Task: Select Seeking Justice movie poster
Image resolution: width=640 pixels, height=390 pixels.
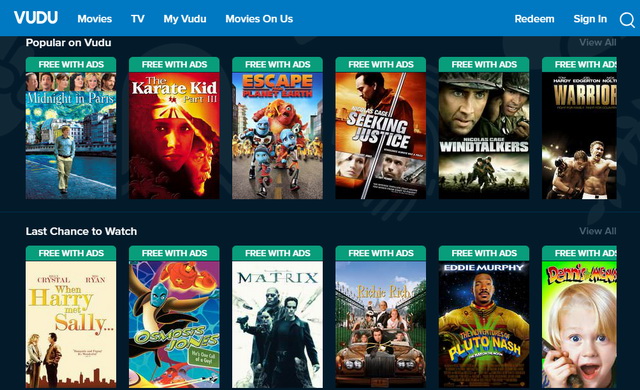Action: pyautogui.click(x=381, y=128)
